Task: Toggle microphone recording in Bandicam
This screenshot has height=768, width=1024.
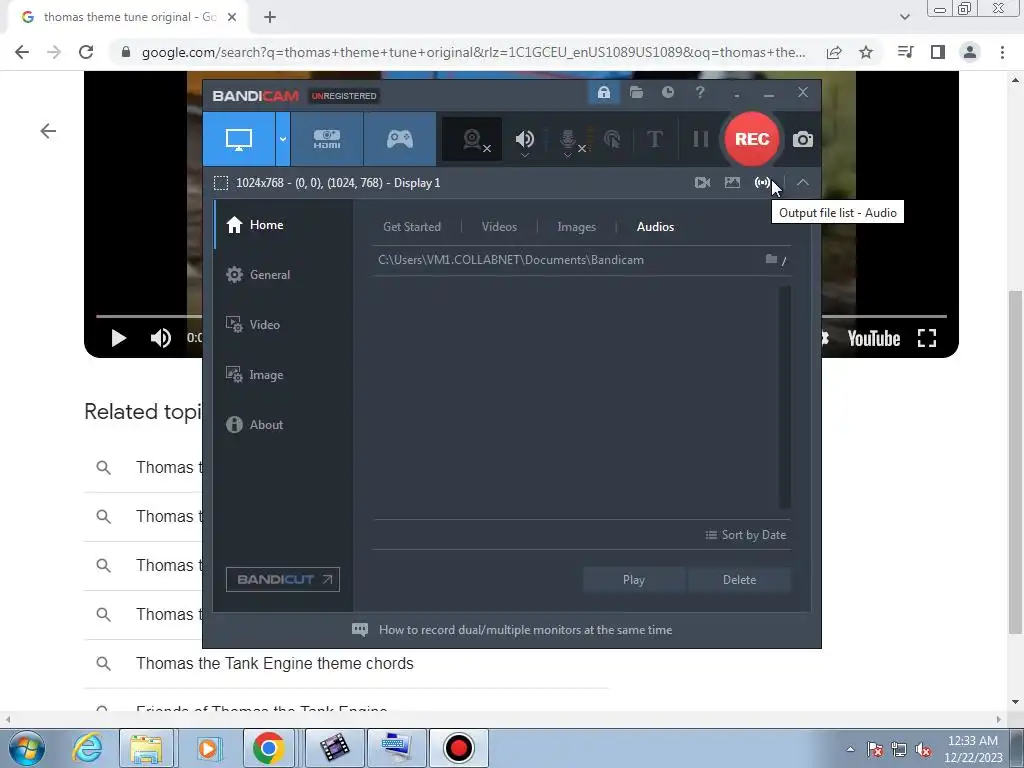Action: (x=568, y=140)
